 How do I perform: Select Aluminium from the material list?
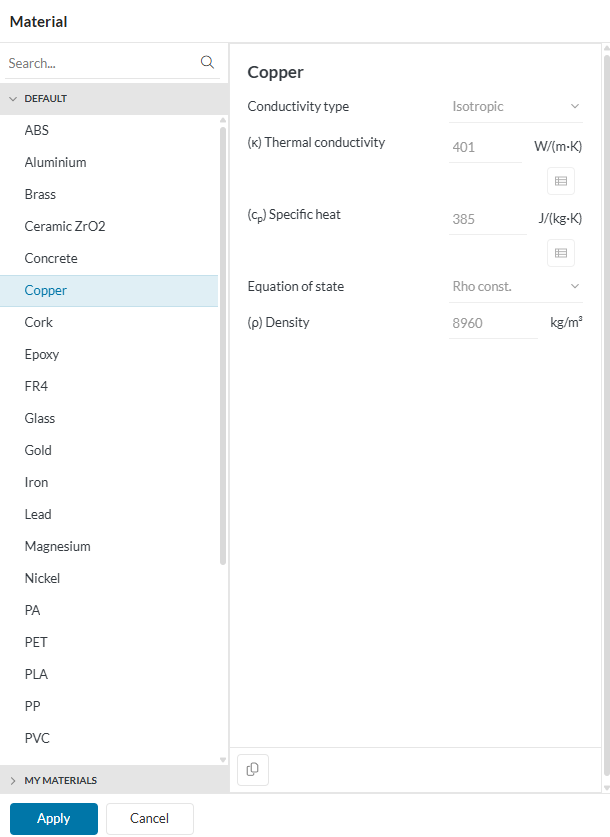[56, 162]
